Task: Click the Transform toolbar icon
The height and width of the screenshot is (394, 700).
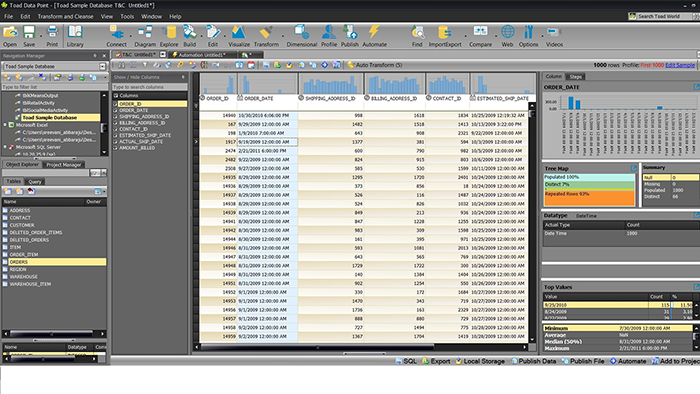Action: tap(266, 36)
